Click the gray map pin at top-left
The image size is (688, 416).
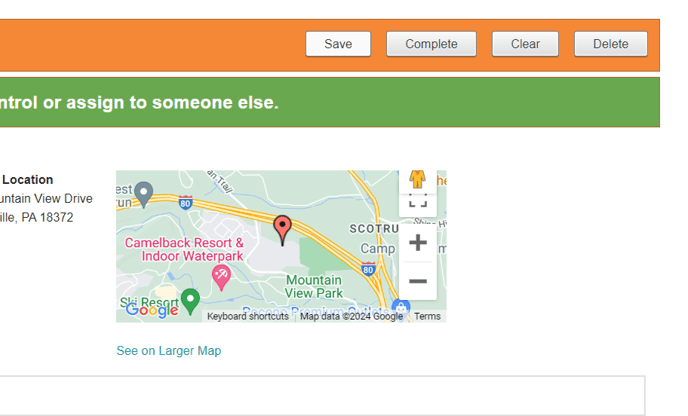pos(144,191)
